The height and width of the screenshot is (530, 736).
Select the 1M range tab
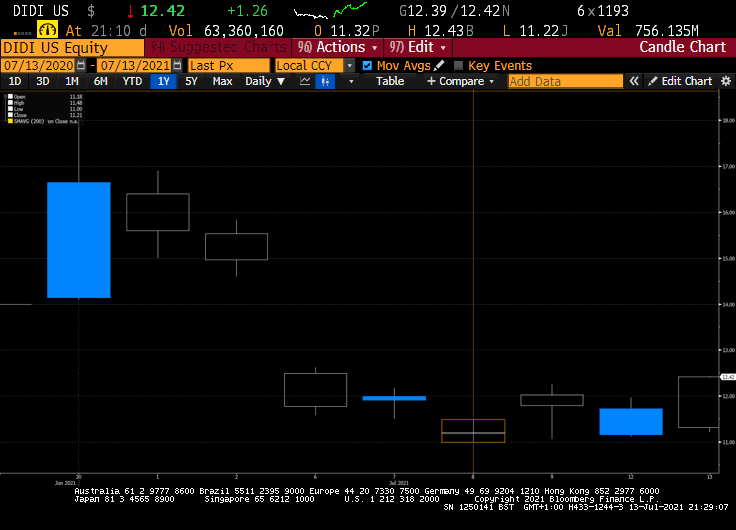[x=71, y=81]
